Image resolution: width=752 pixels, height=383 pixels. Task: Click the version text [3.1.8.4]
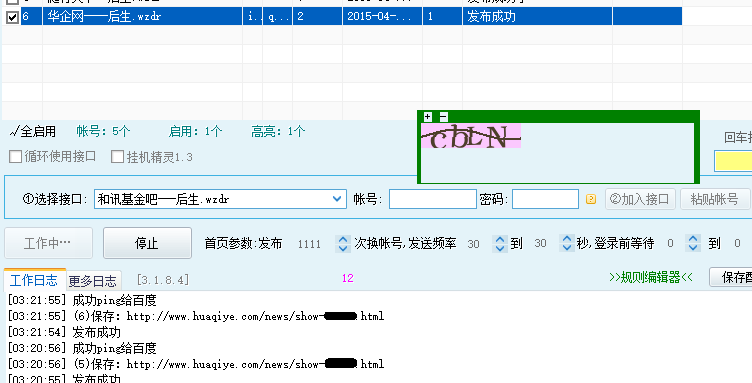click(163, 279)
